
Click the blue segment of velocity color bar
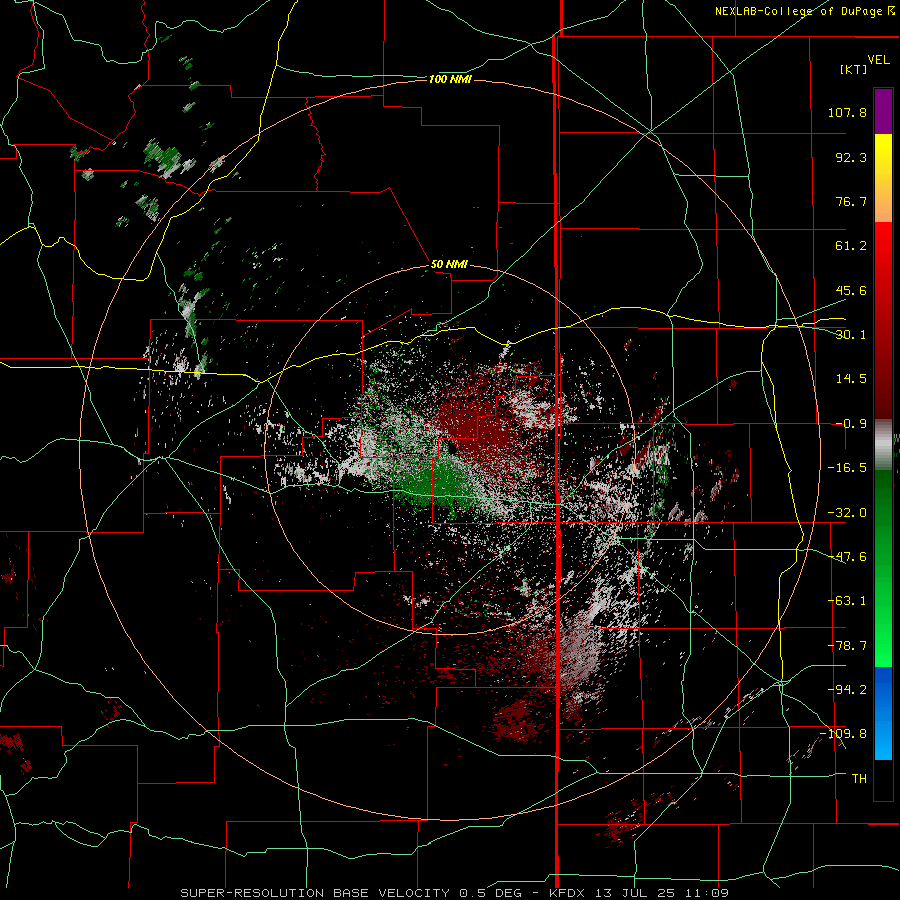pos(883,713)
